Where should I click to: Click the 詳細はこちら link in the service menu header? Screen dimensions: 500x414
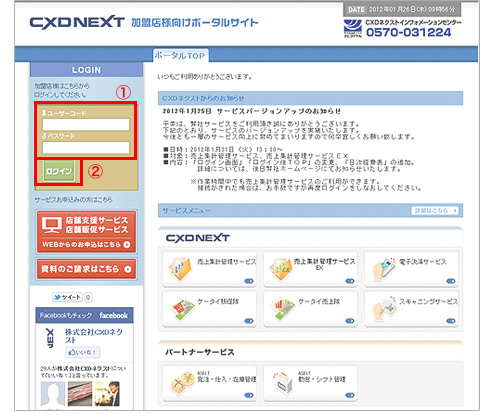click(435, 211)
